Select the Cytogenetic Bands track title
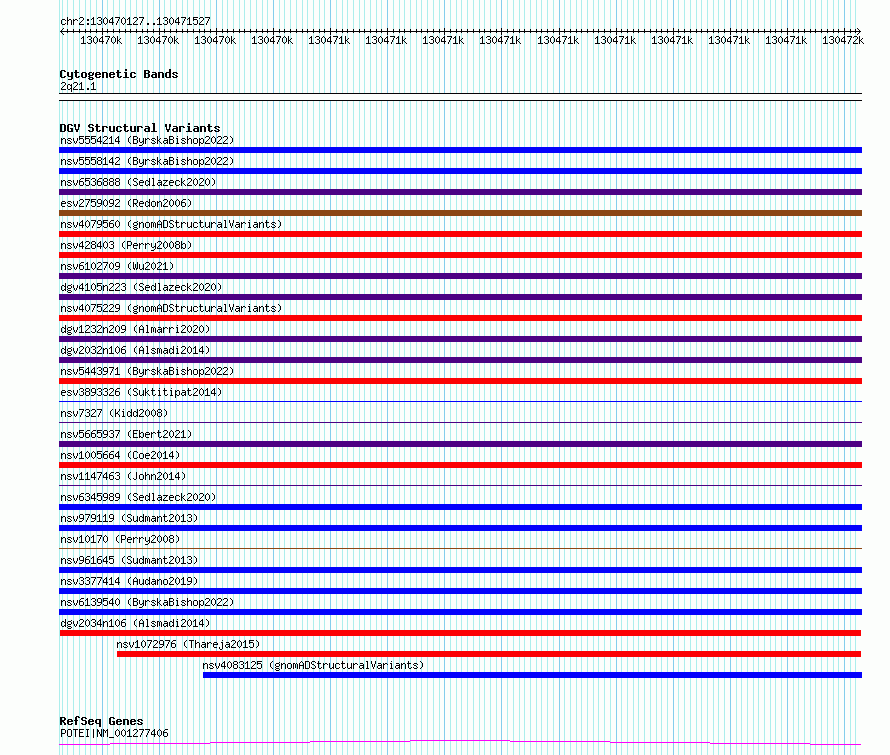 (119, 74)
